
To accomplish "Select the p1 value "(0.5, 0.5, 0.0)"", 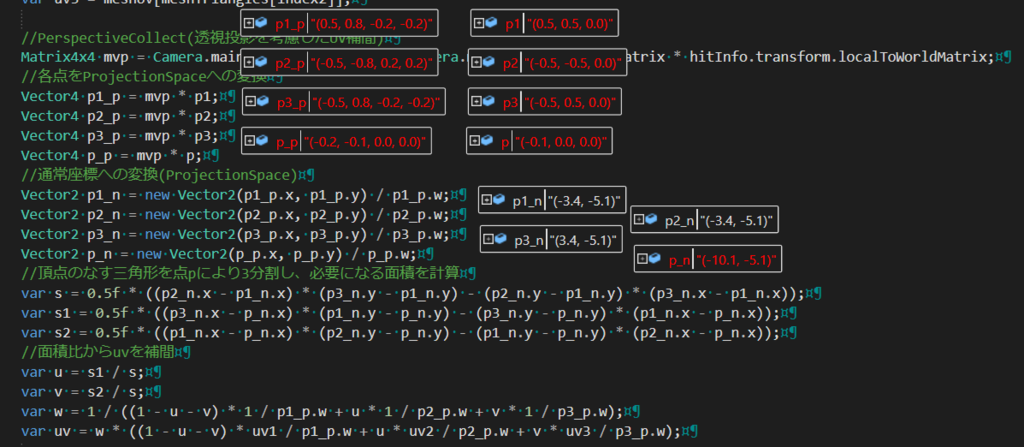I will point(570,25).
